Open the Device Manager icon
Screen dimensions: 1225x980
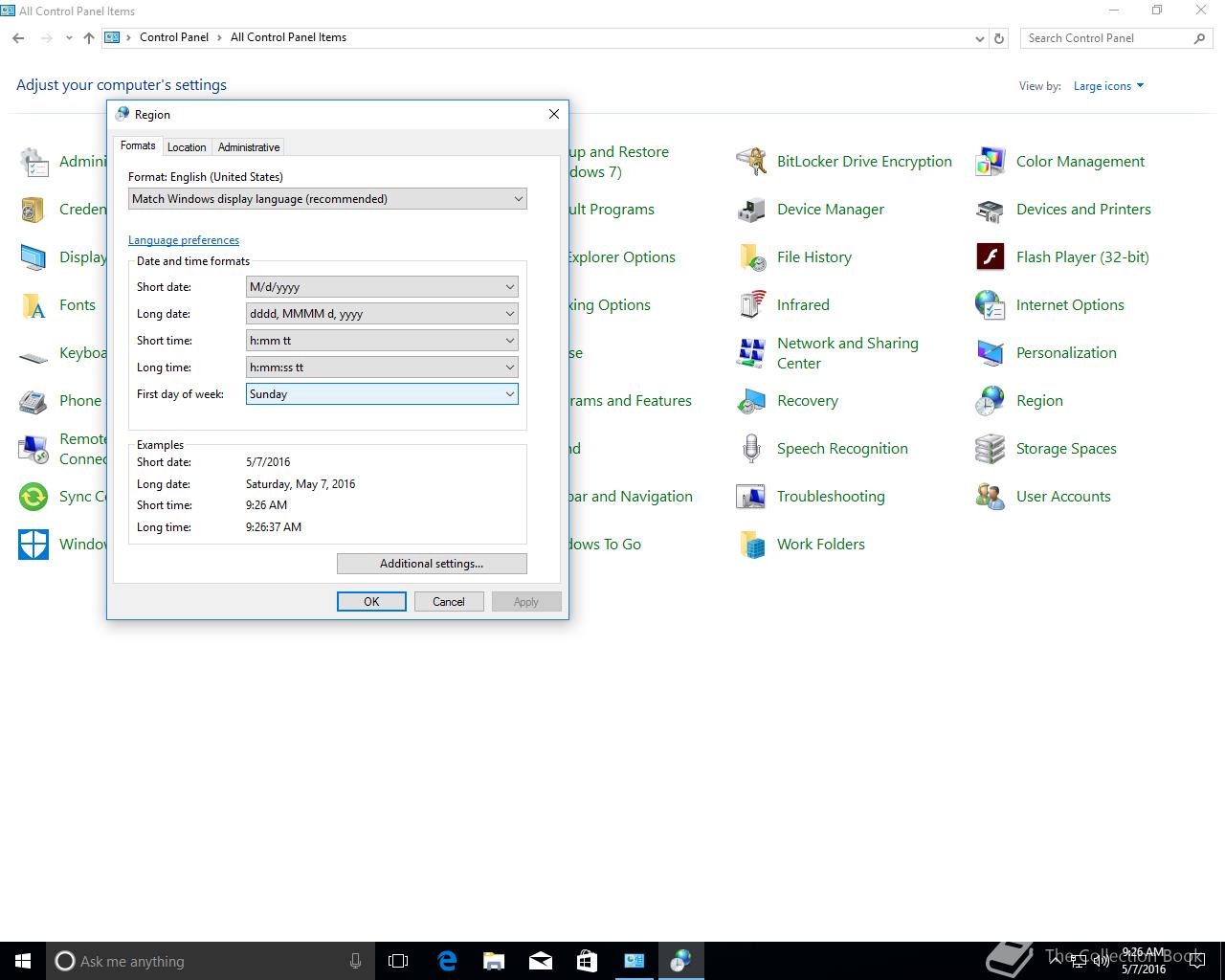click(x=751, y=210)
